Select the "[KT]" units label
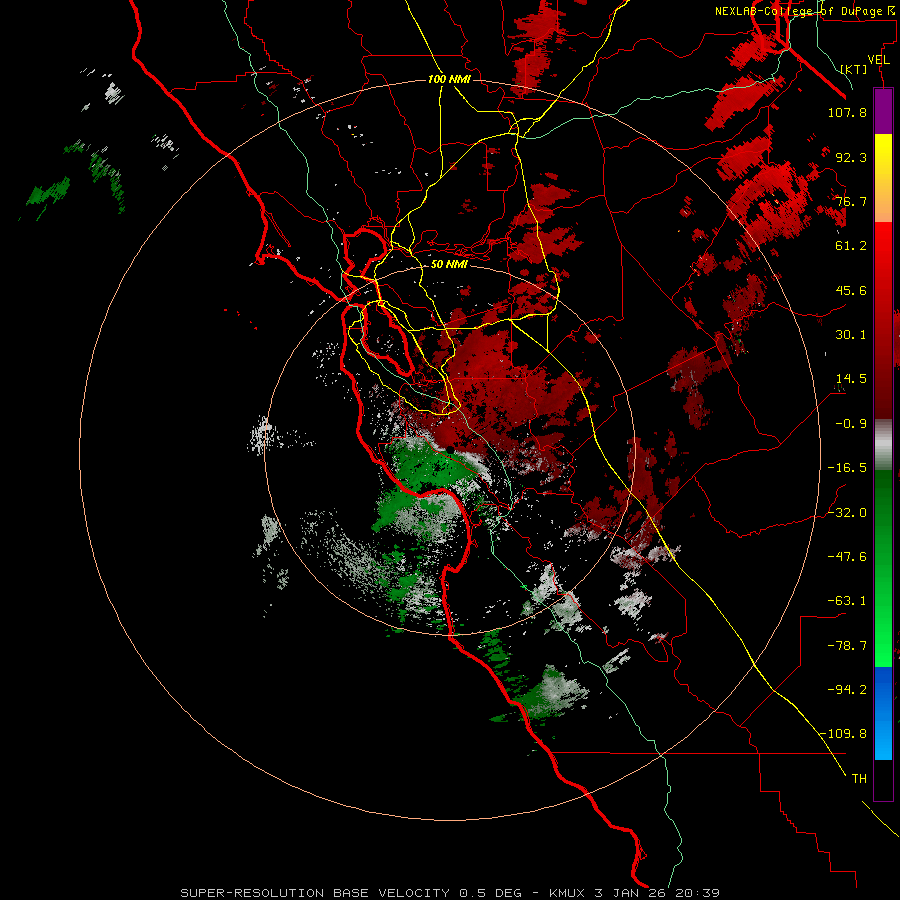The image size is (900, 900). [x=854, y=69]
